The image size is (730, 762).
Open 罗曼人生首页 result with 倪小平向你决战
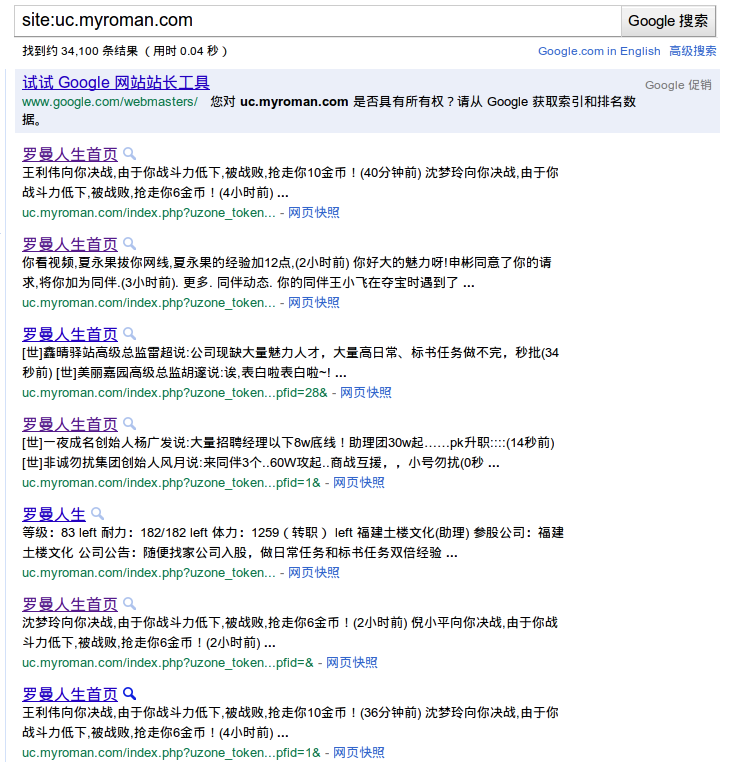[x=70, y=604]
